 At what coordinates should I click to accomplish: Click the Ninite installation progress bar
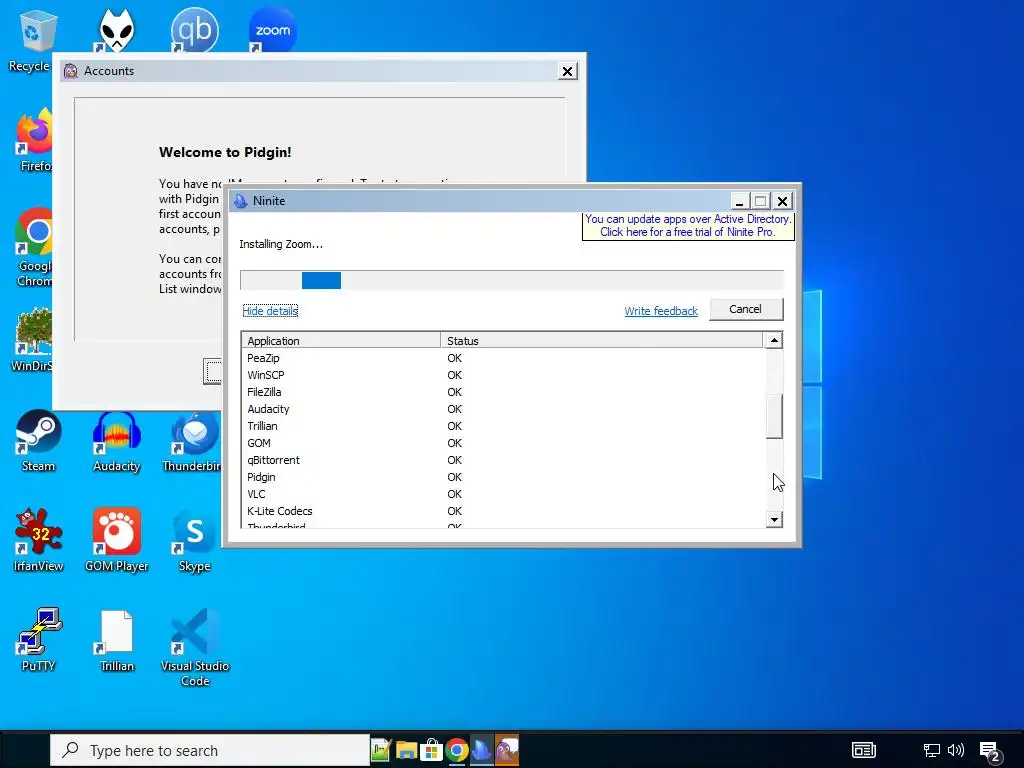pos(511,280)
